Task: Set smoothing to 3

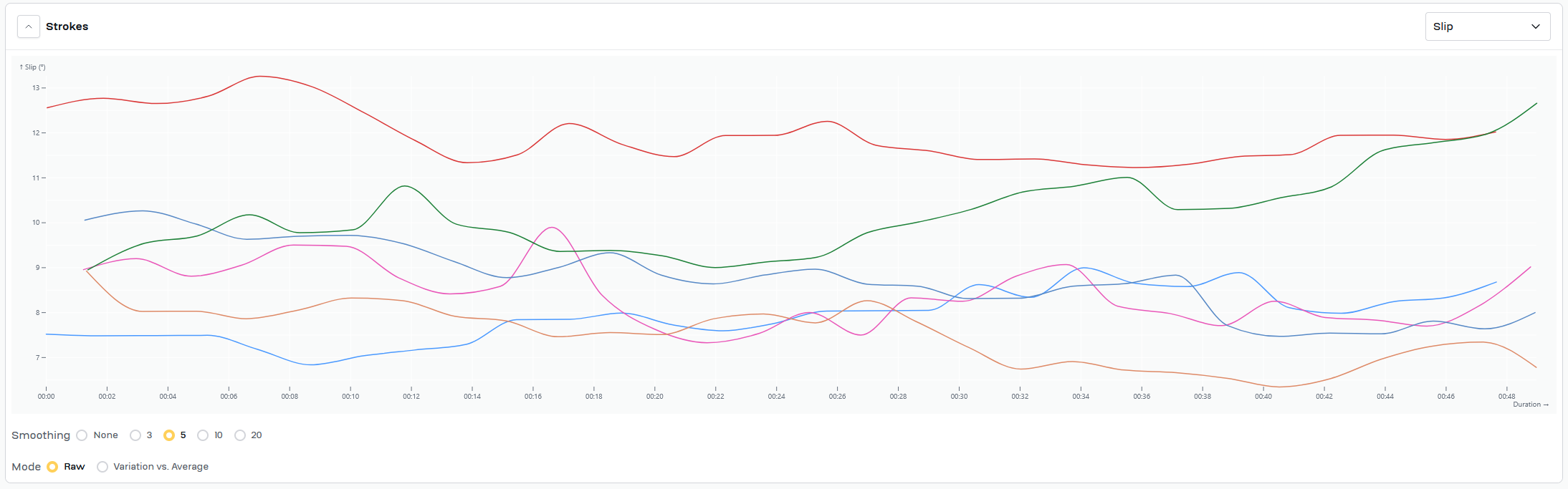Action: 135,435
